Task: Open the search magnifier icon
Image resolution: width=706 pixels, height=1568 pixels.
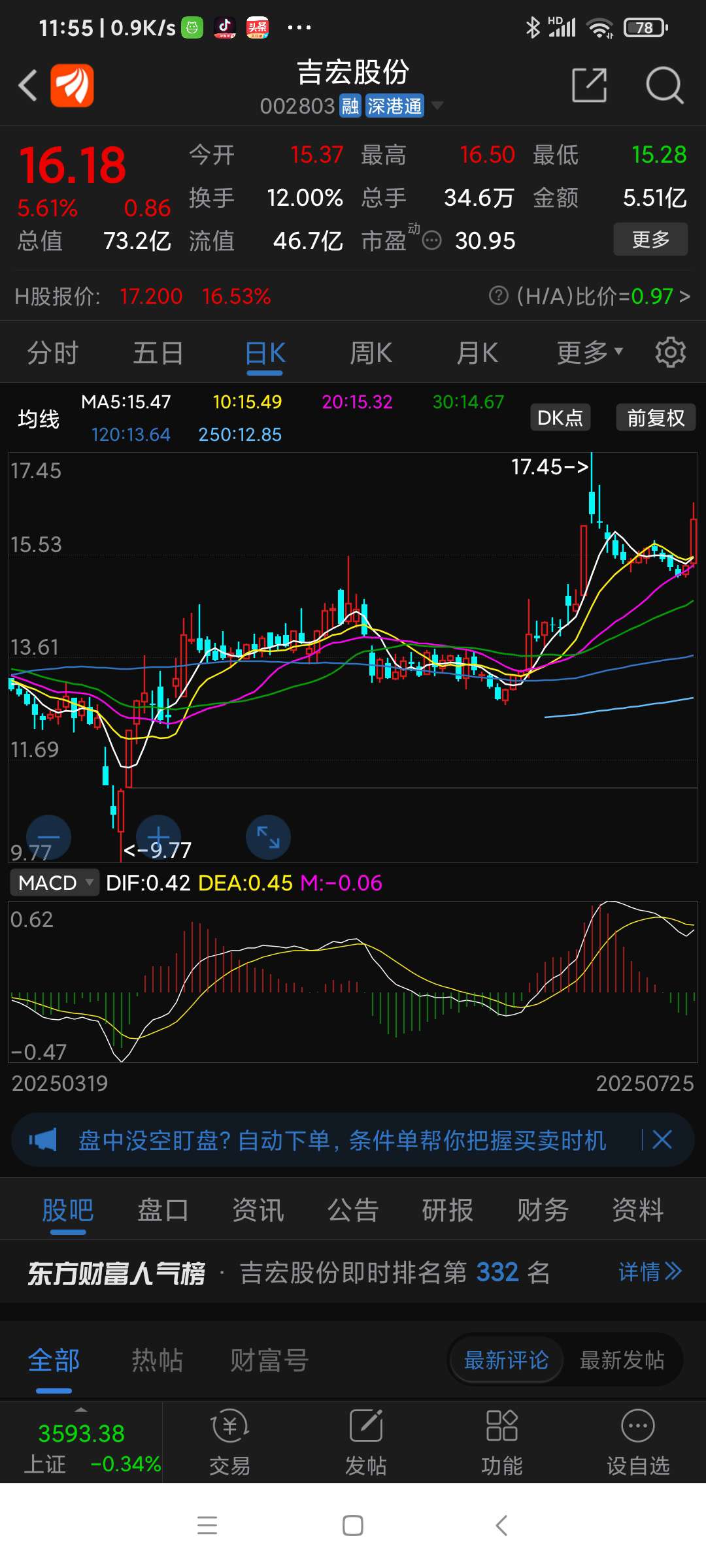Action: (x=664, y=85)
